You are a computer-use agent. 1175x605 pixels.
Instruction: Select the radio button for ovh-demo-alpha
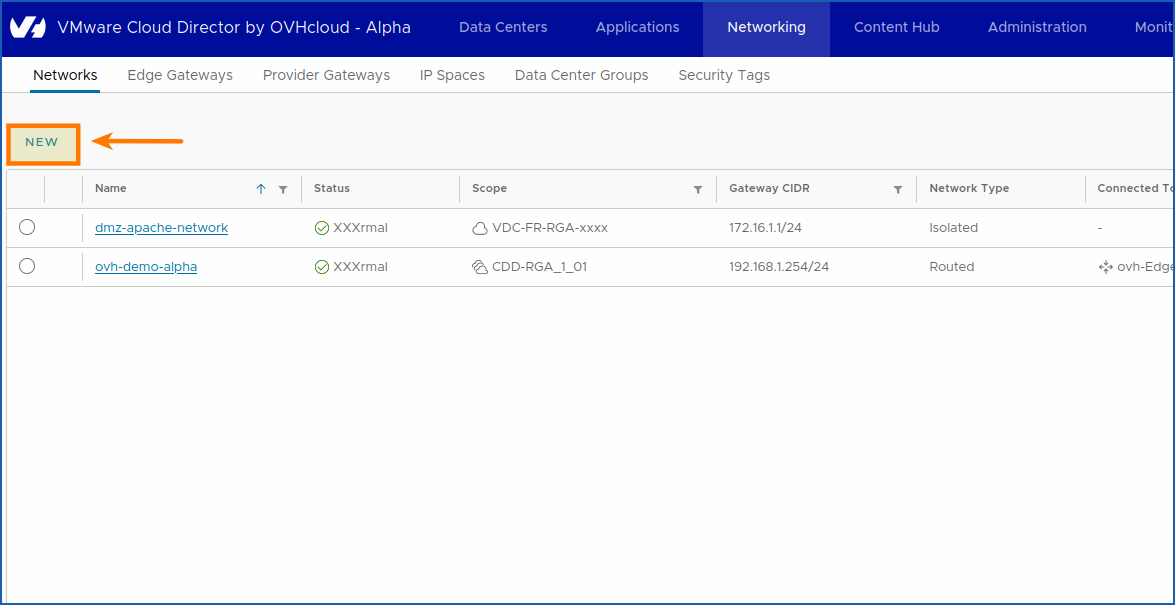pos(27,266)
